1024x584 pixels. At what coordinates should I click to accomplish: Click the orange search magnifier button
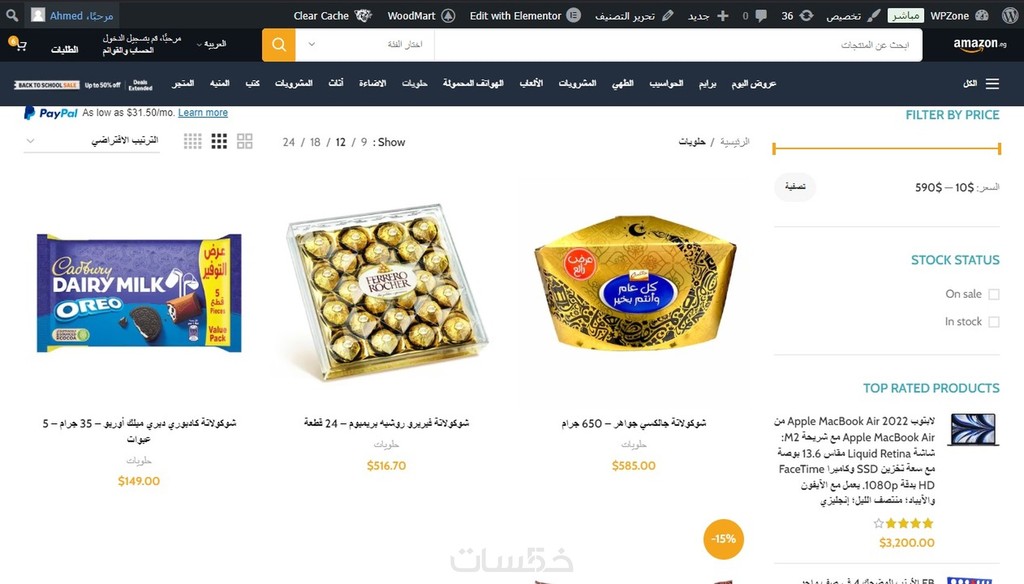[x=279, y=45]
